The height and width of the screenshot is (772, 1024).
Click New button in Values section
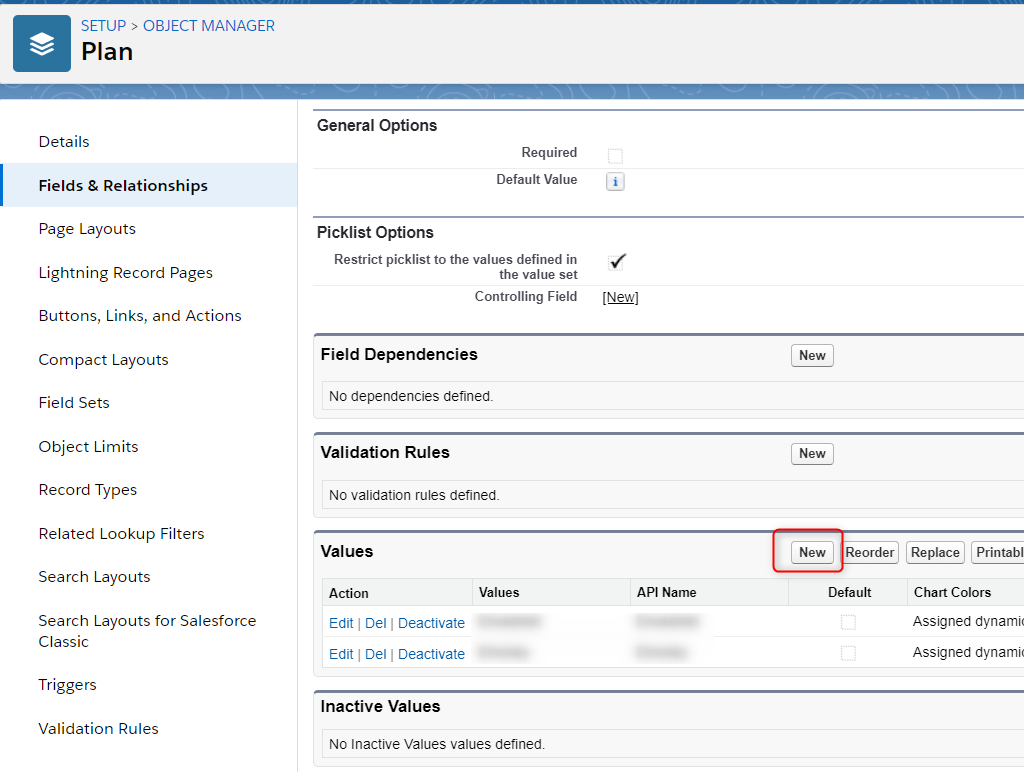[x=812, y=553]
